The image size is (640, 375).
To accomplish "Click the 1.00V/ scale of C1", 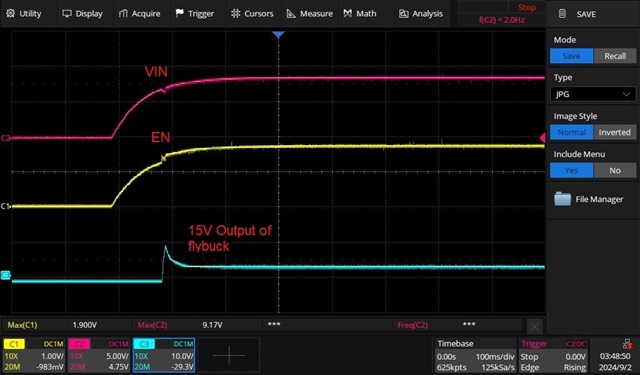I will click(53, 356).
